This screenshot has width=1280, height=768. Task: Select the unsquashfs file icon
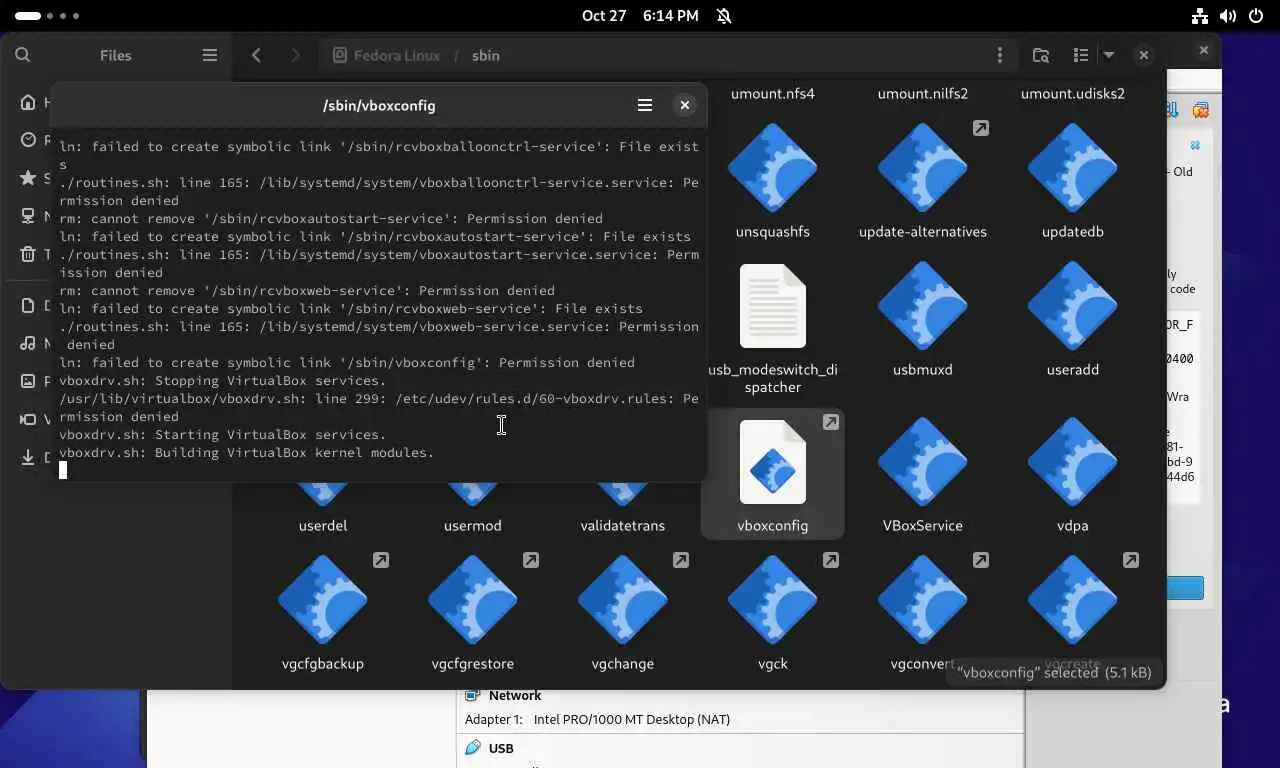[773, 168]
